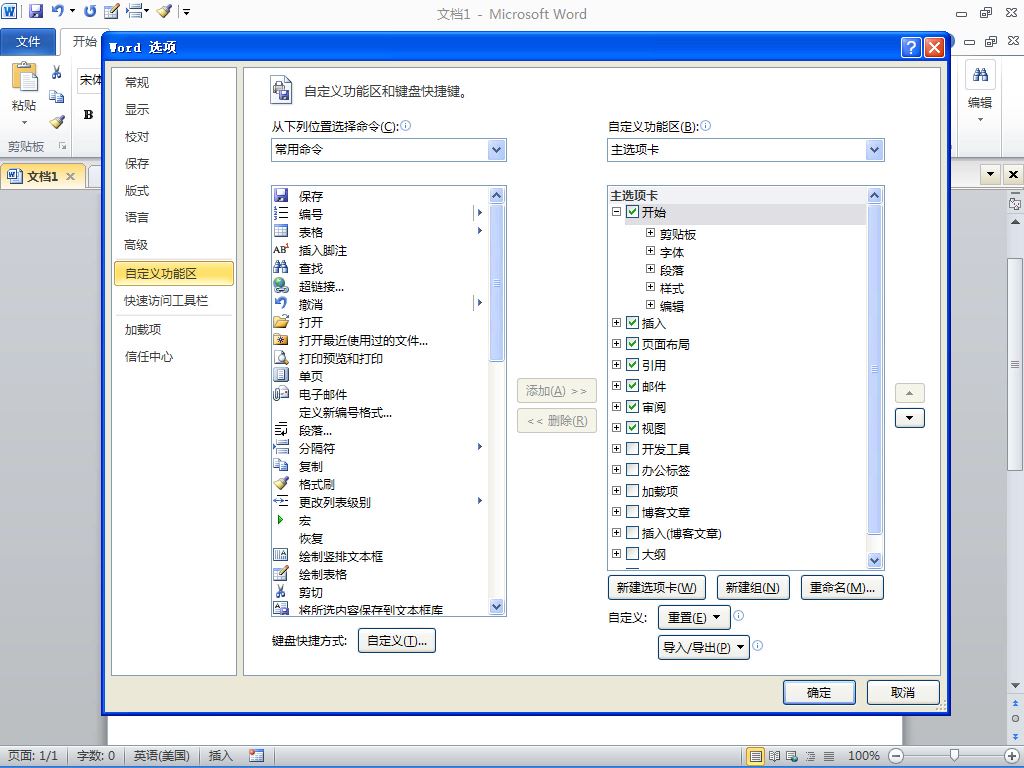
Task: Choose the 电子邮件 command icon
Action: coord(281,393)
